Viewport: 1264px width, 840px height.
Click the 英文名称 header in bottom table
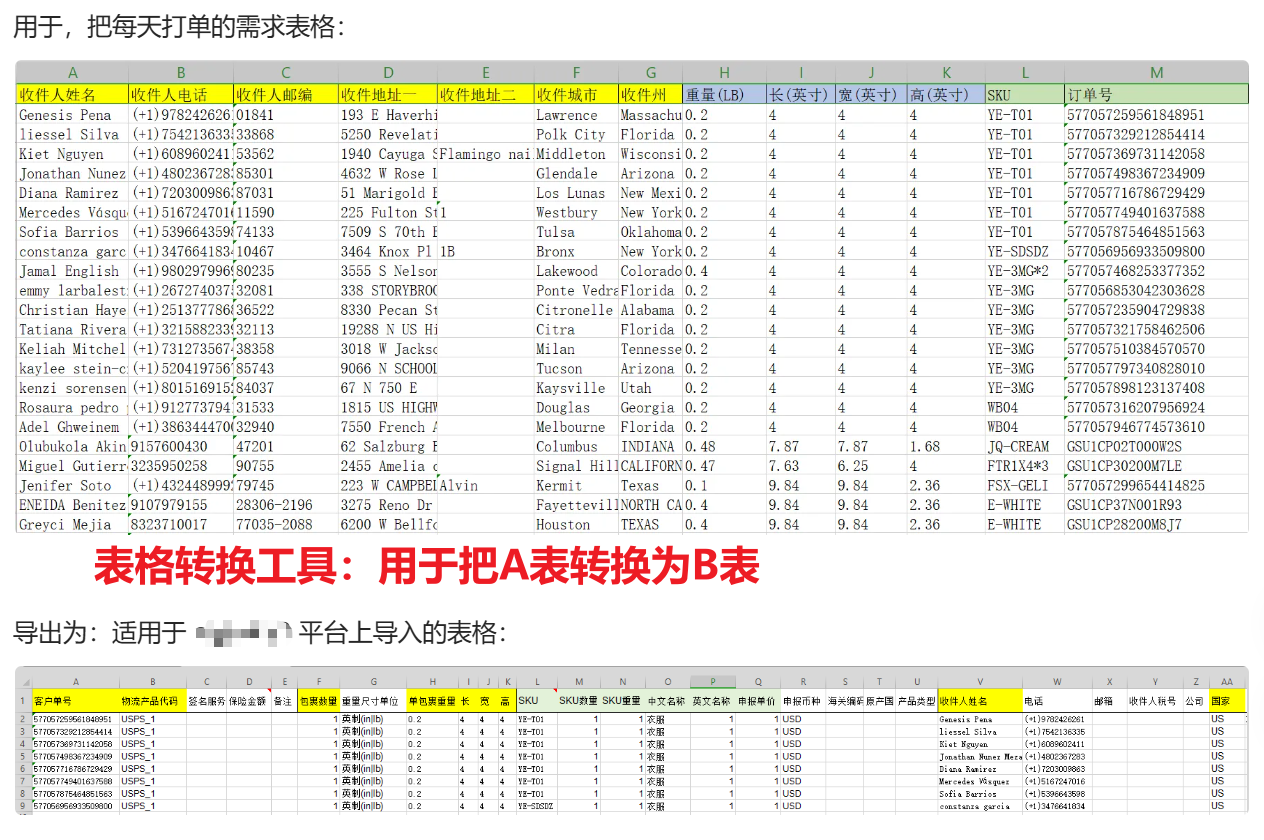pos(714,701)
